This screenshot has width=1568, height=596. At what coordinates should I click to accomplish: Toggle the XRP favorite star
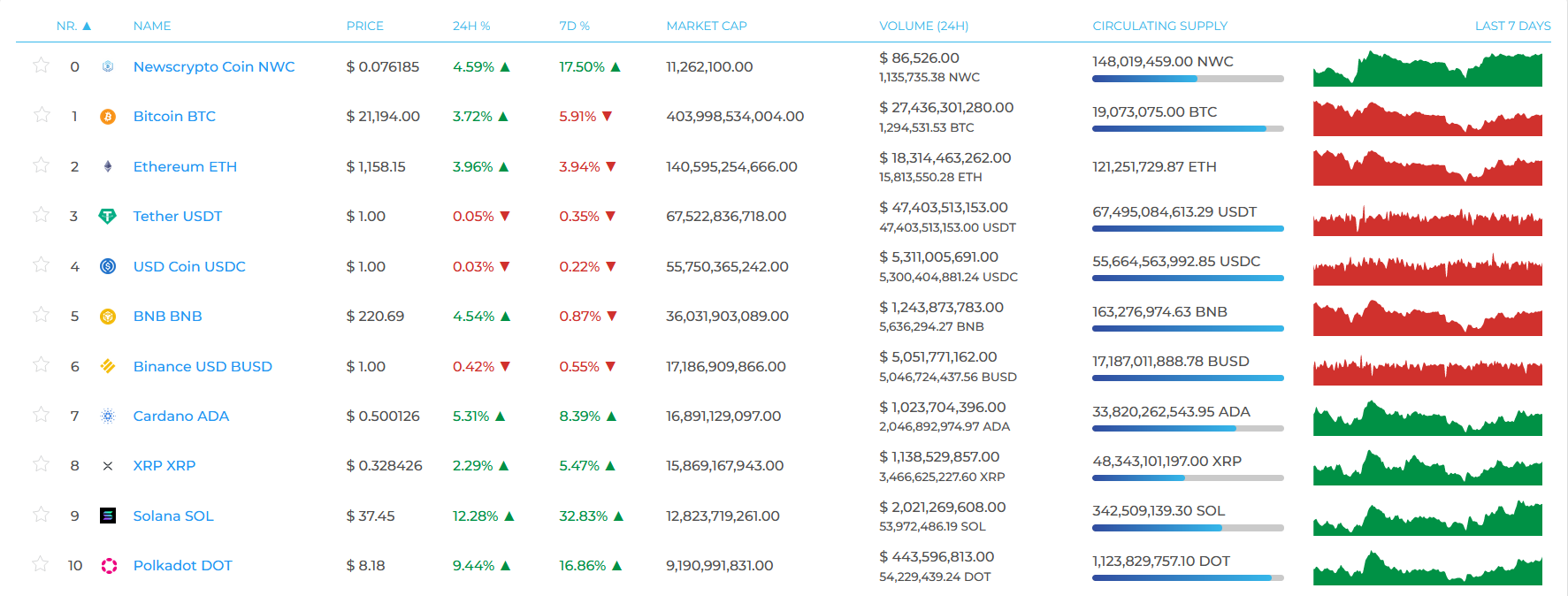[x=41, y=464]
